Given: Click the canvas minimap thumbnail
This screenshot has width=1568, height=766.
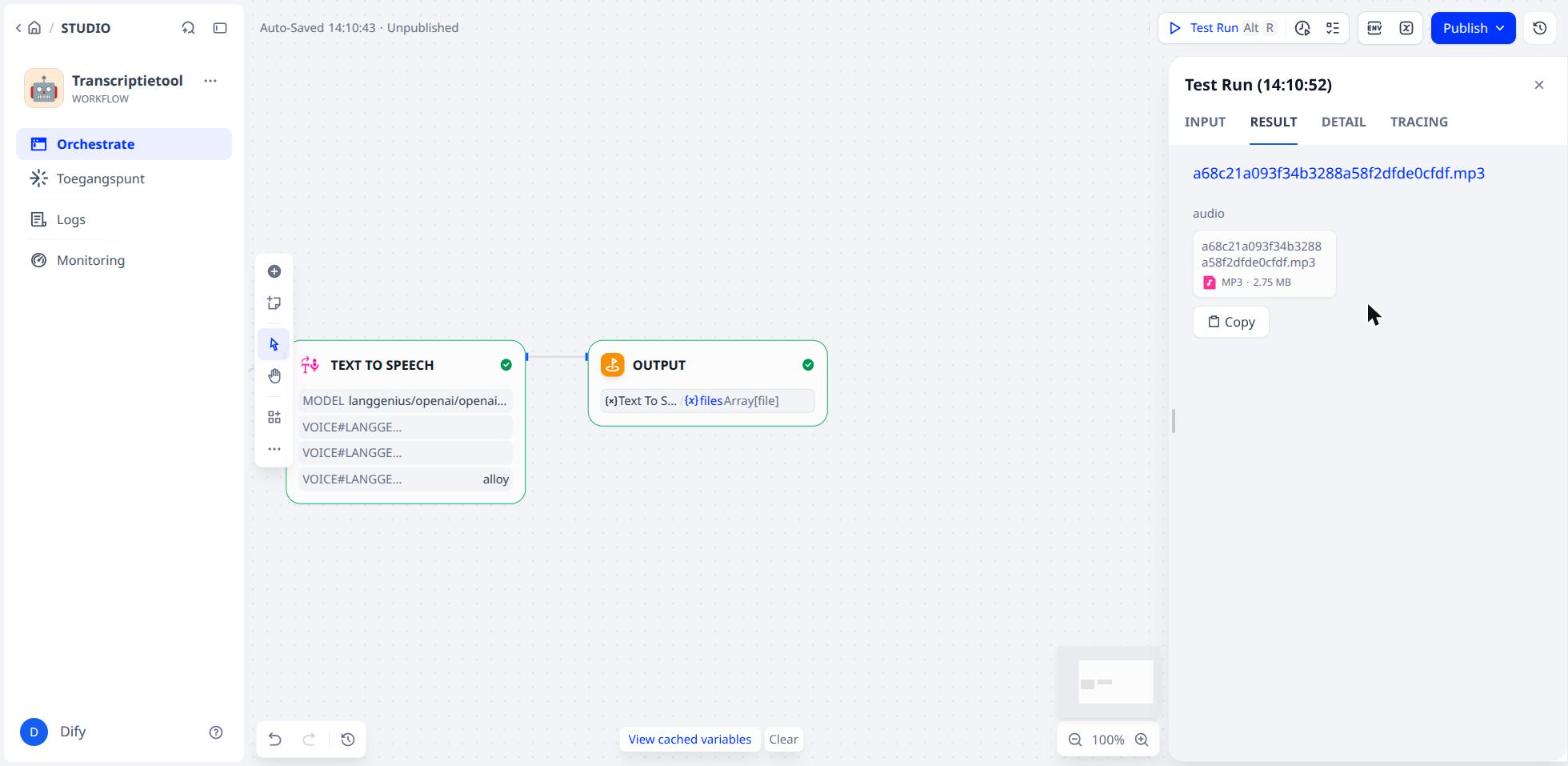Looking at the screenshot, I should (x=1109, y=682).
